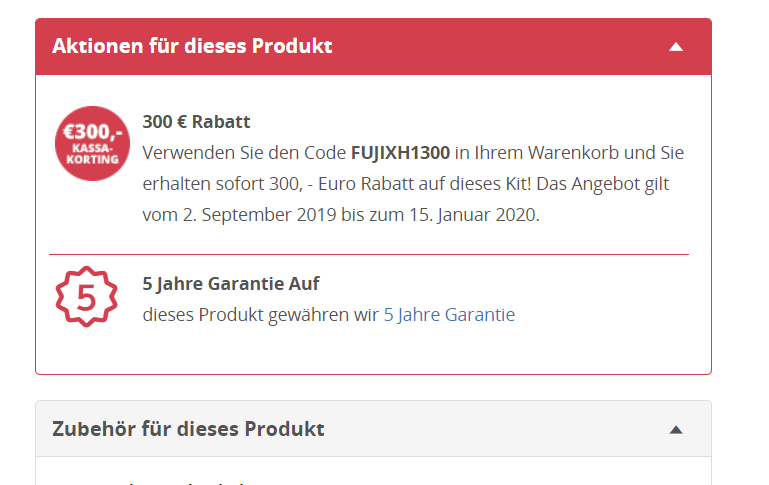Image resolution: width=769 pixels, height=485 pixels.
Task: Click the red divider line between promotions
Action: 368,255
